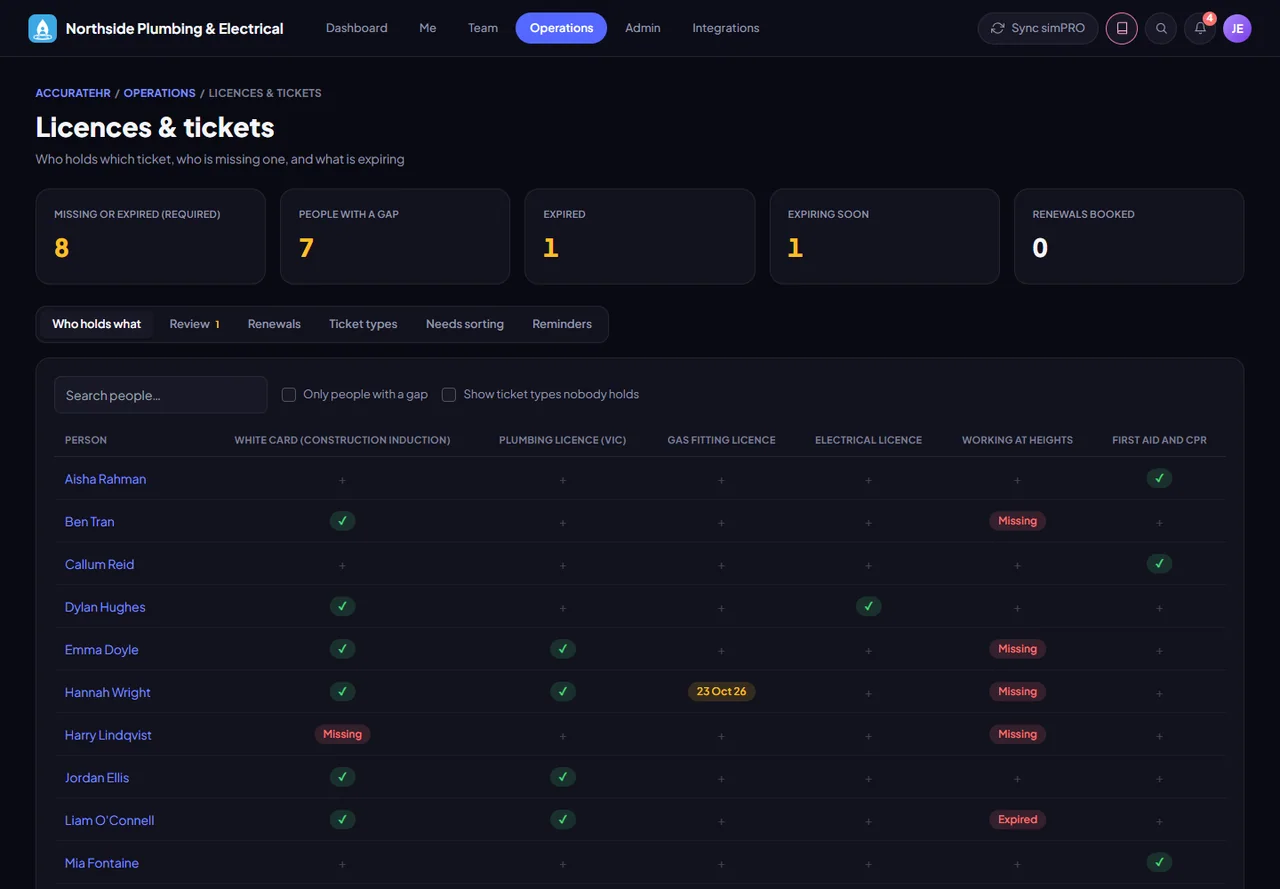Click Aisha Rahman's First Aid checkmark

pyautogui.click(x=1159, y=478)
